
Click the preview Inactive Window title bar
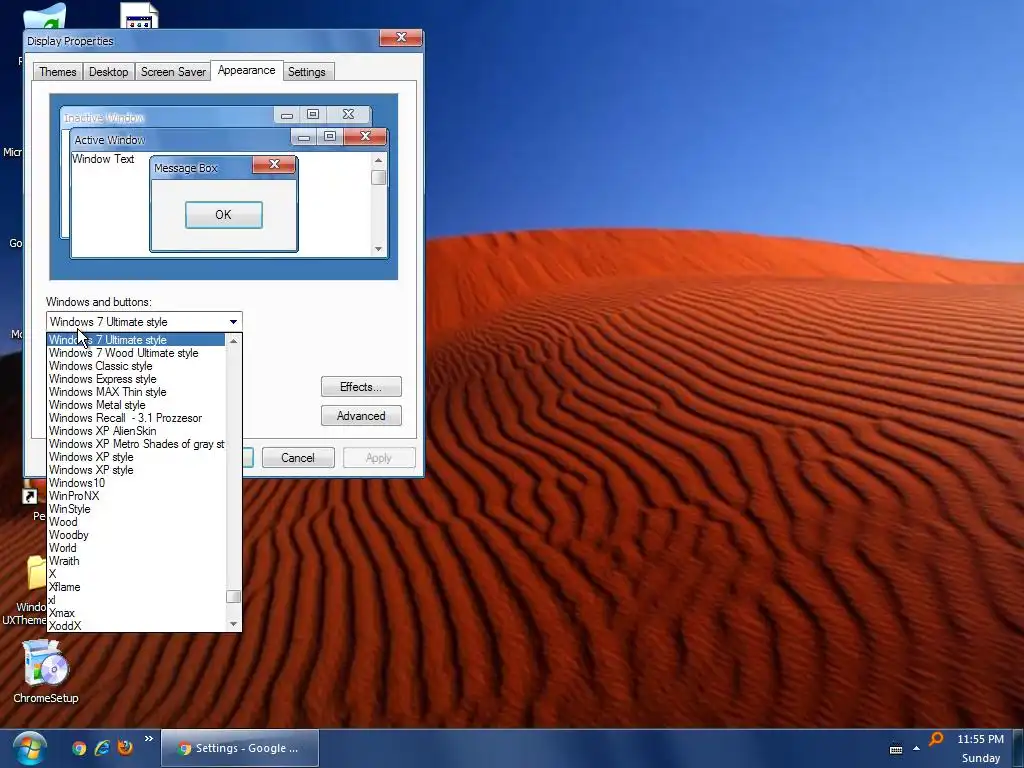[x=167, y=118]
